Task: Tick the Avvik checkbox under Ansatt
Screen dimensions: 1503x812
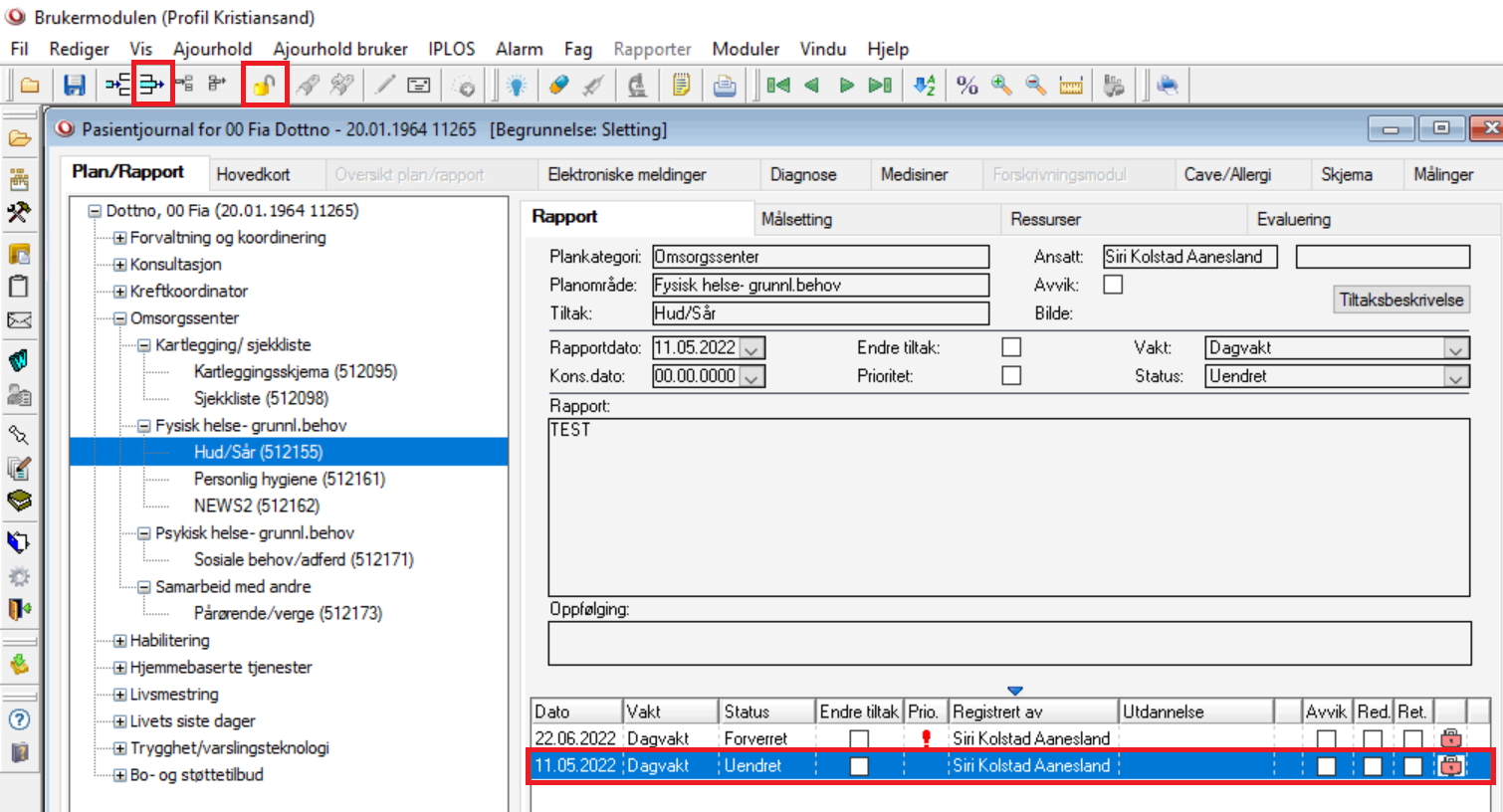Action: tap(1113, 285)
